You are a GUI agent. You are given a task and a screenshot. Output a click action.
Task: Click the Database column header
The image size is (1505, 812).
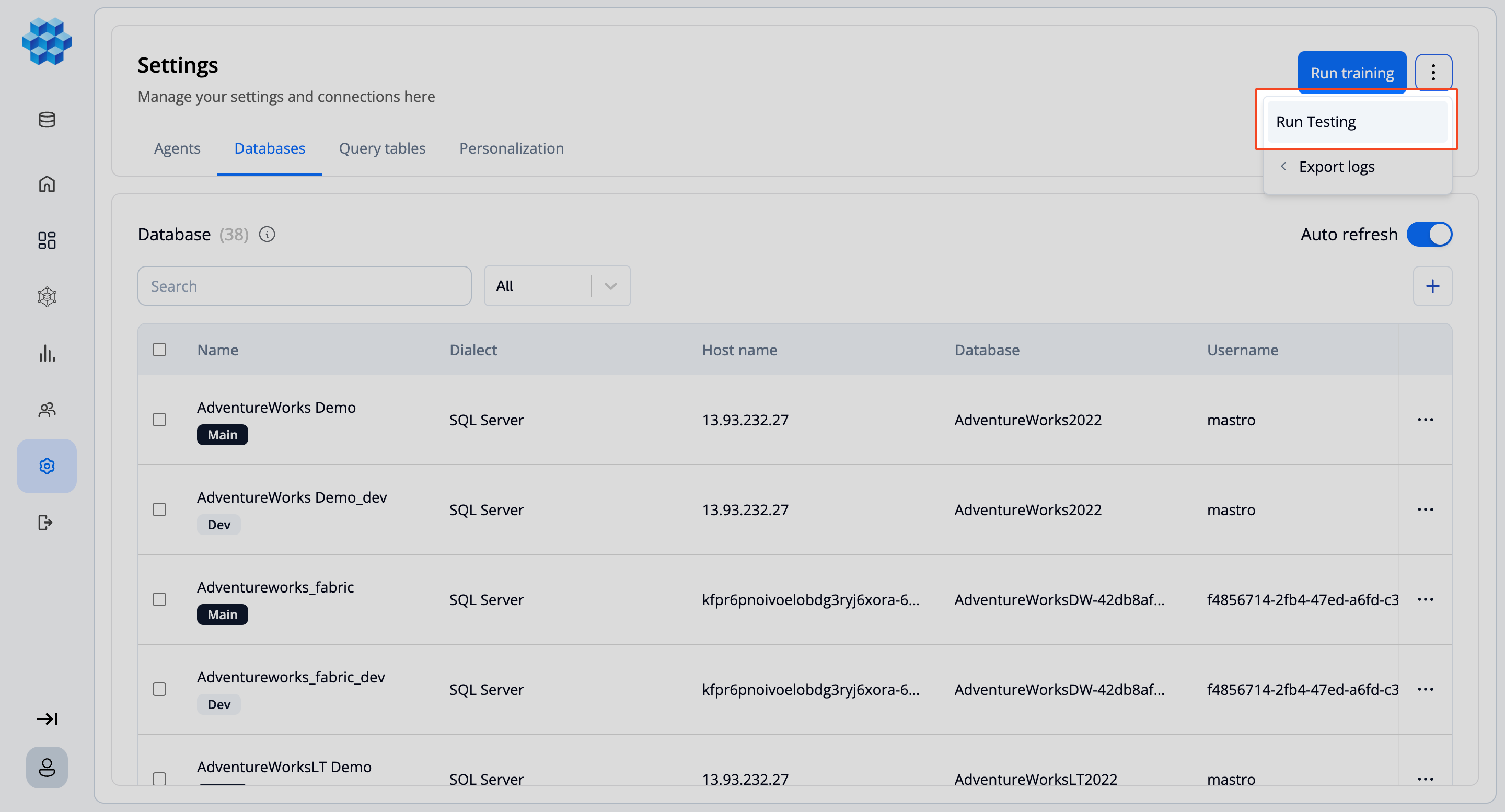(x=987, y=350)
